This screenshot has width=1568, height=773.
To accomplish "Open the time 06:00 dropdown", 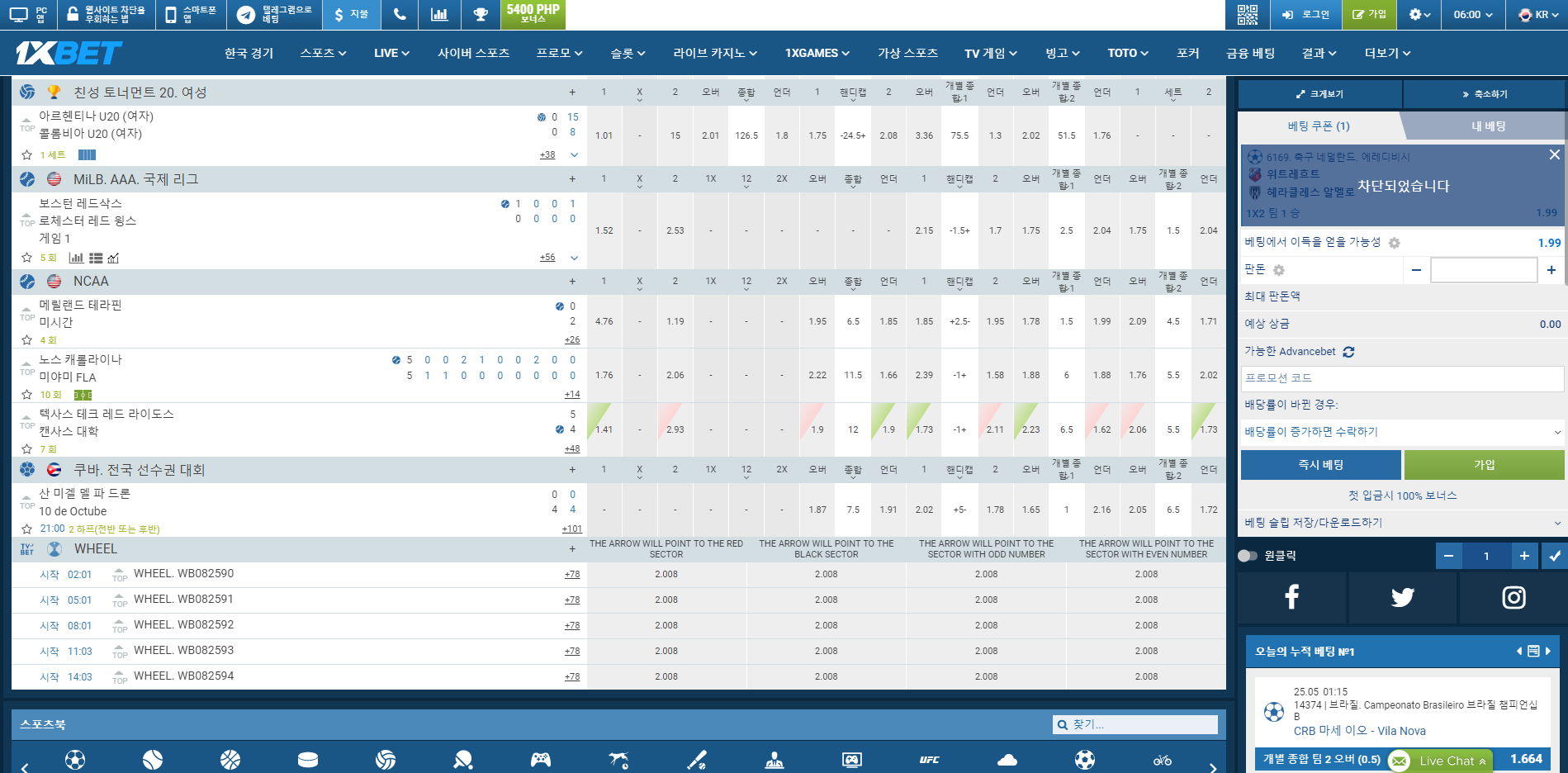I will [x=1473, y=14].
